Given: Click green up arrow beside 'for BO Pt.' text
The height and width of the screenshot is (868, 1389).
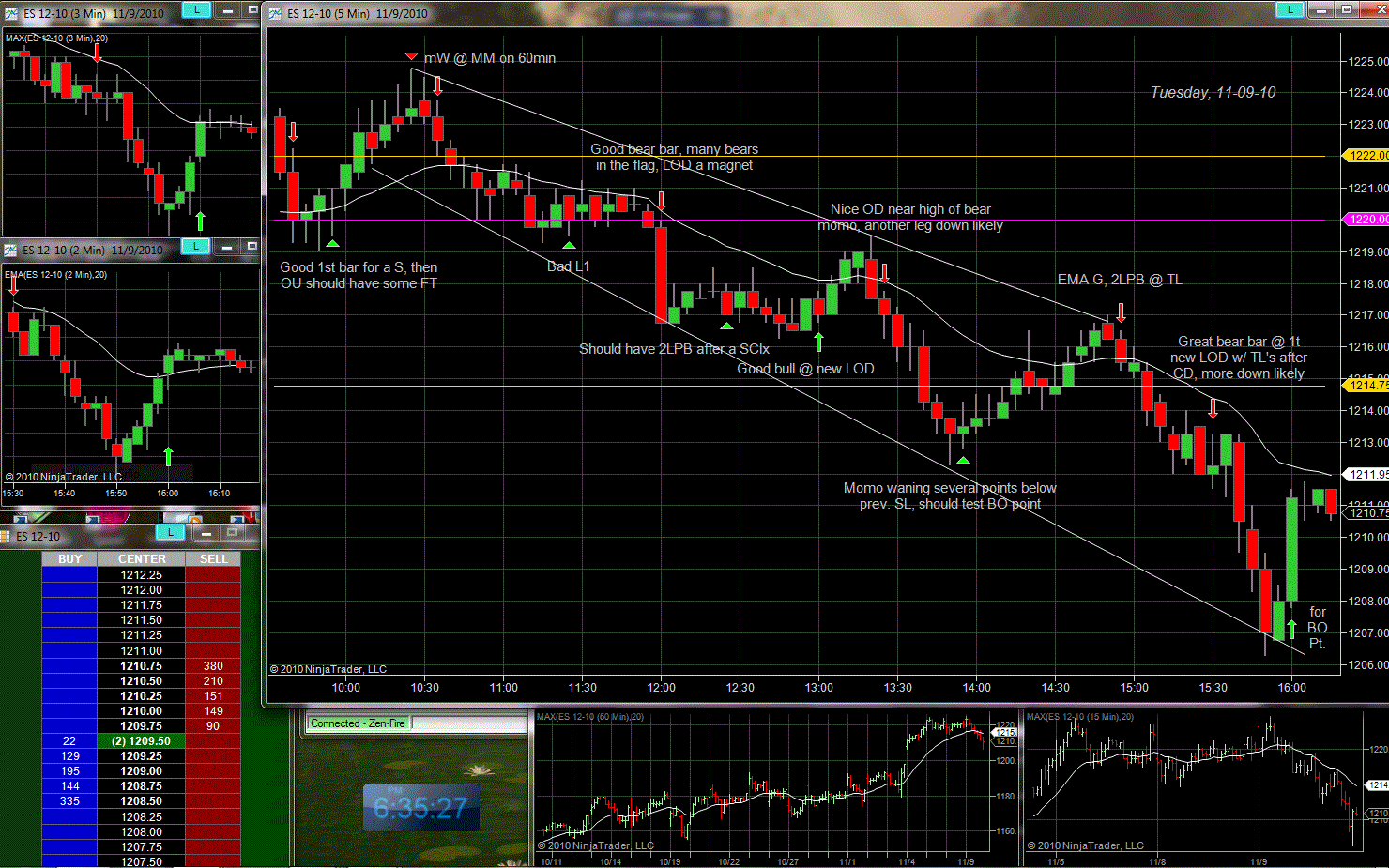Looking at the screenshot, I should (1291, 628).
